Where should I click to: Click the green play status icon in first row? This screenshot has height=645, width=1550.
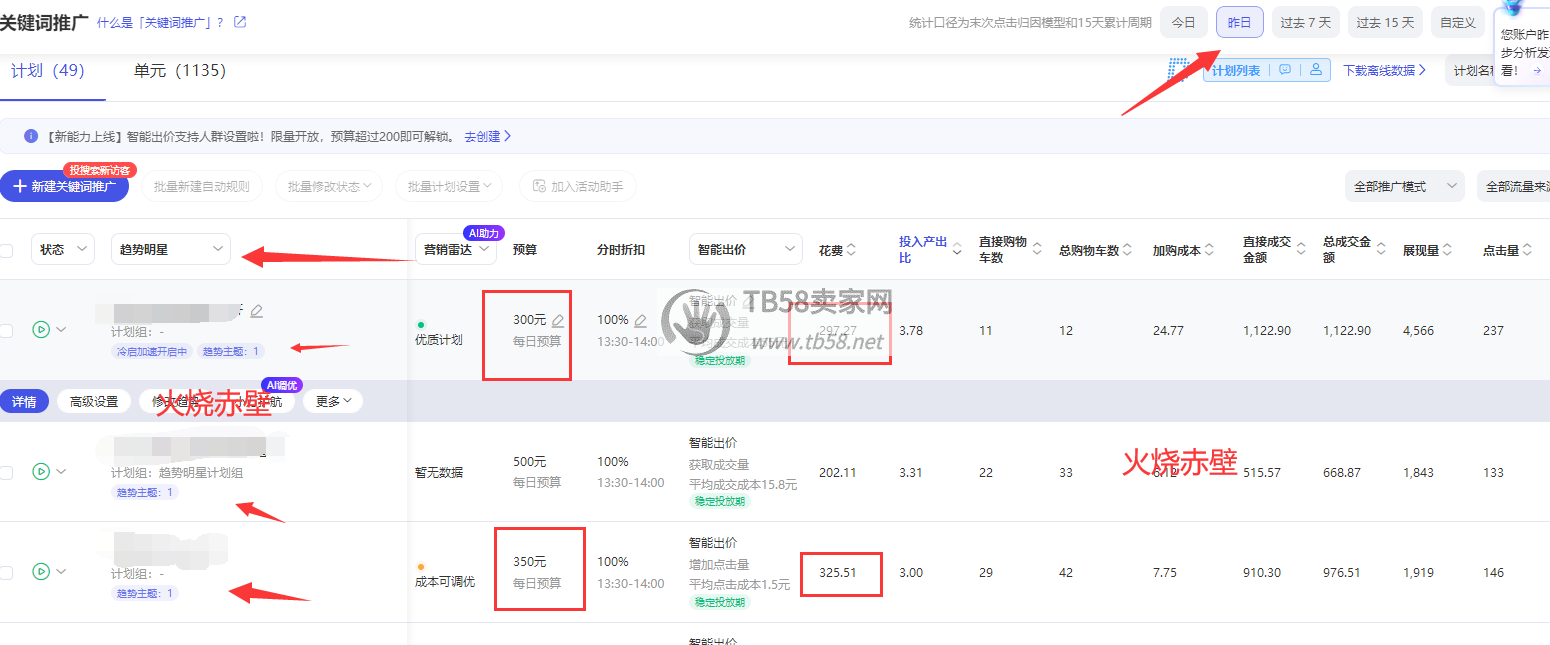(41, 329)
